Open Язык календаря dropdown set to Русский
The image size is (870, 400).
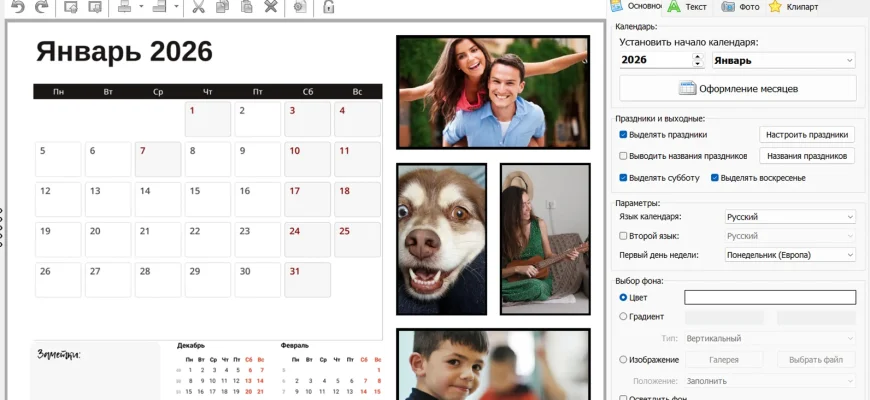(x=790, y=217)
